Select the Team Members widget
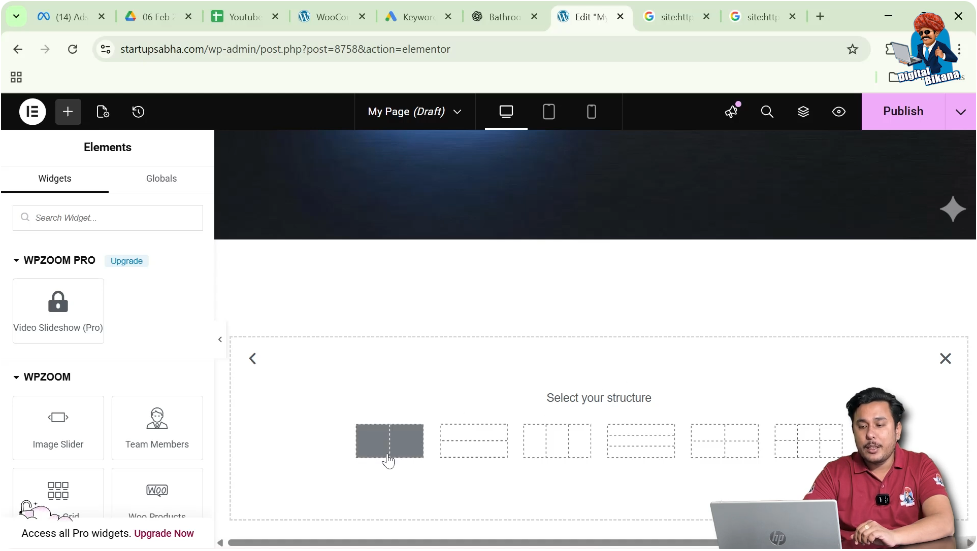The image size is (977, 551). point(157,428)
